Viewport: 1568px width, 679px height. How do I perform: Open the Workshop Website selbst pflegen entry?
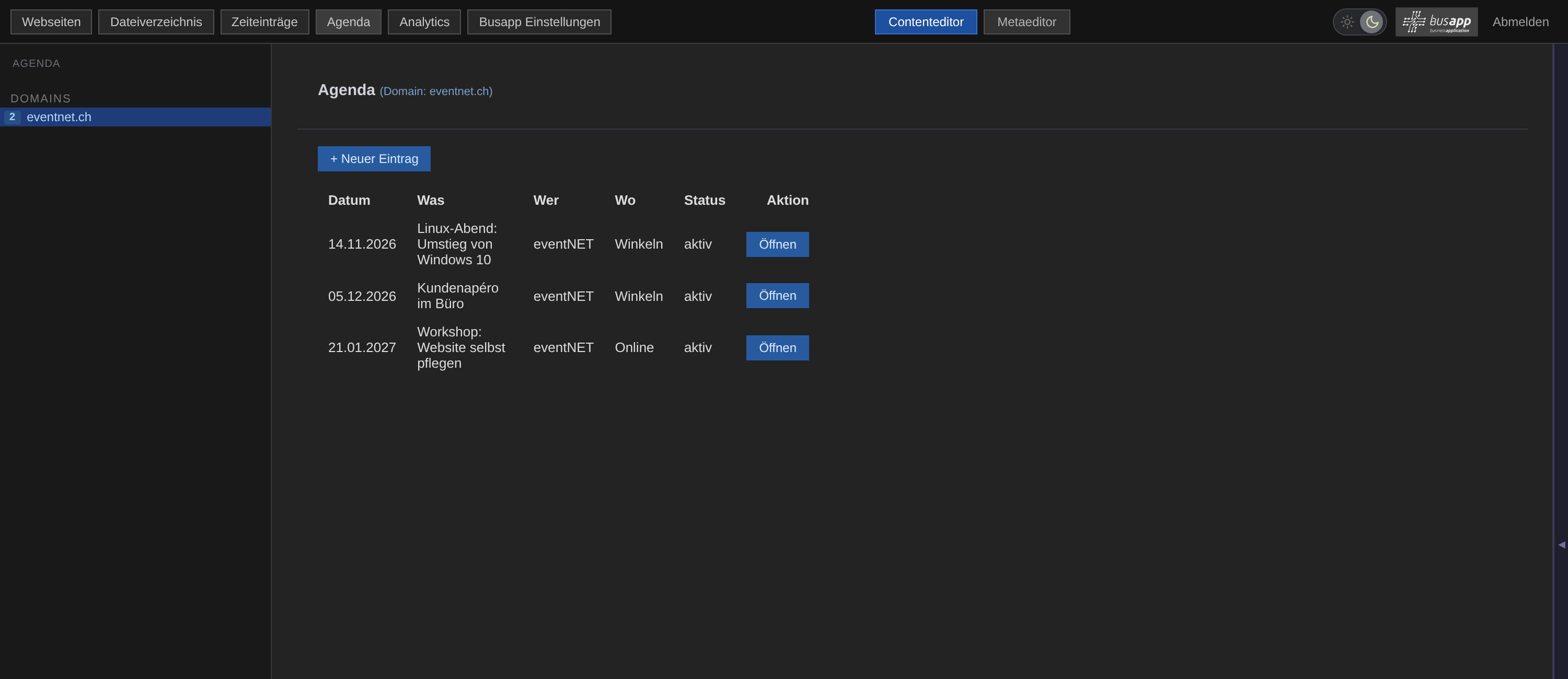click(777, 347)
